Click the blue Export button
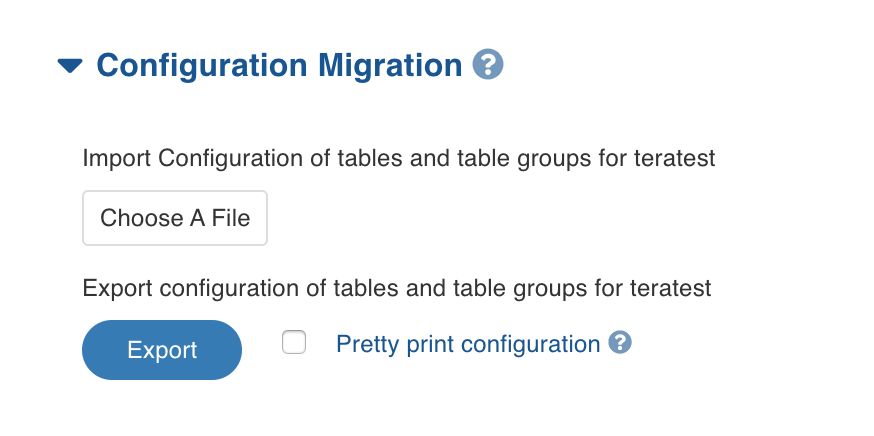Screen dimensions: 874x436 pyautogui.click(x=162, y=350)
